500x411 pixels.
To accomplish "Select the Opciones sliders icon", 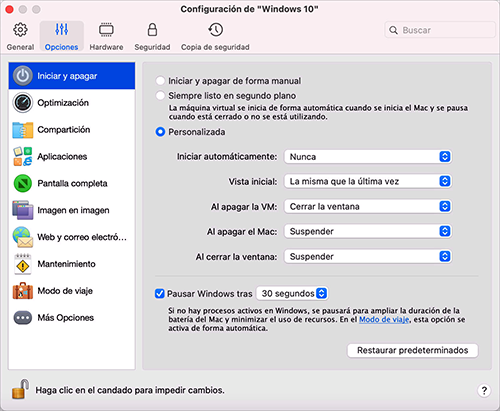I will (x=62, y=29).
